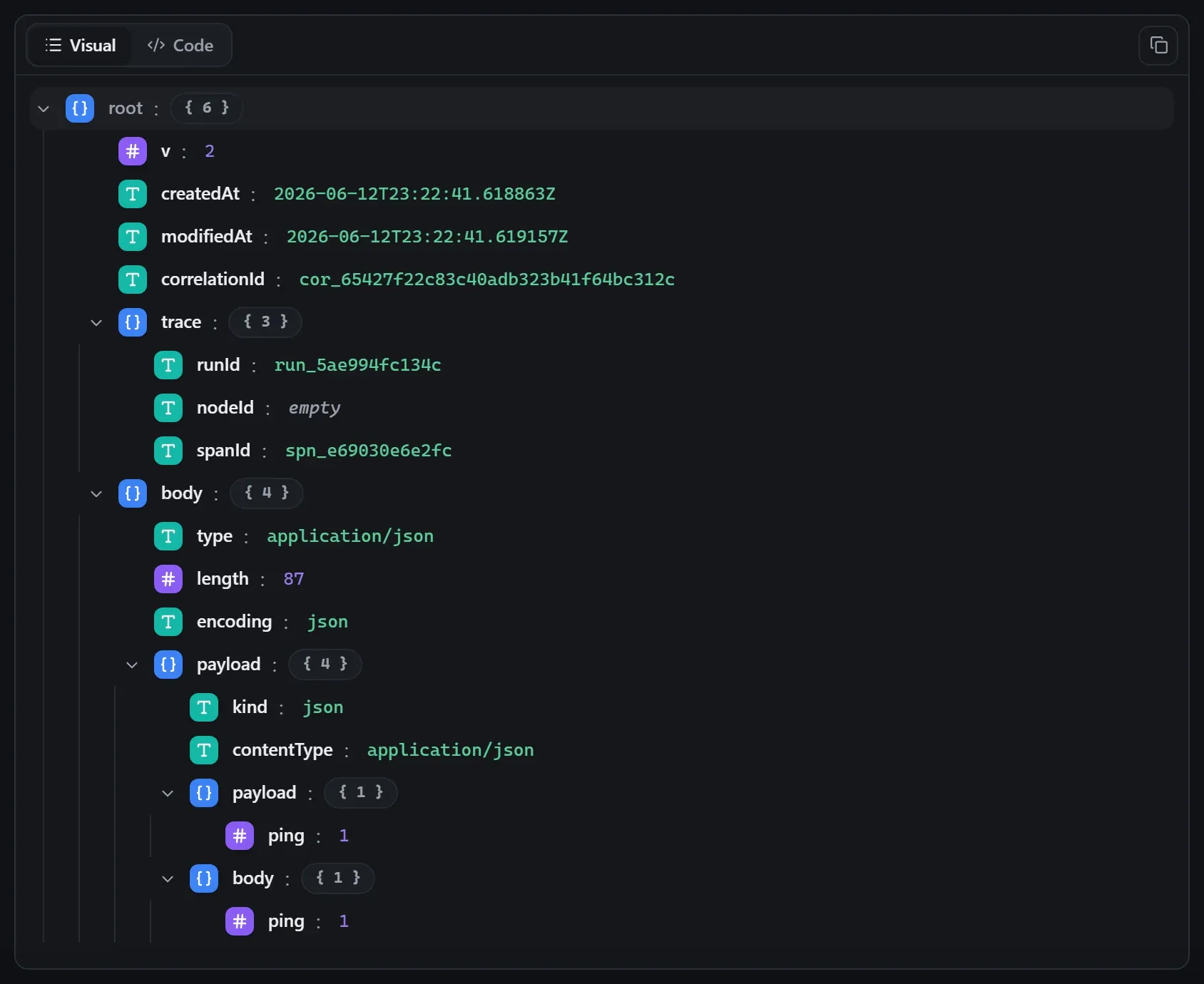This screenshot has width=1204, height=984.
Task: Click the text icon beside nodeId
Action: click(168, 408)
